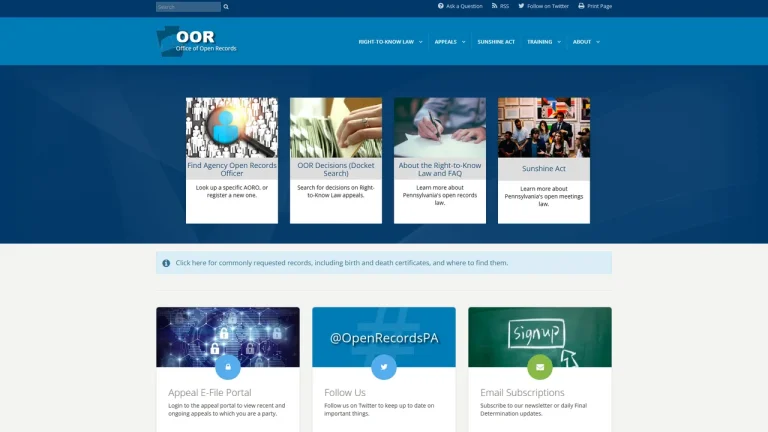The image size is (768, 432).
Task: Open the RSS feed icon
Action: pyautogui.click(x=494, y=6)
